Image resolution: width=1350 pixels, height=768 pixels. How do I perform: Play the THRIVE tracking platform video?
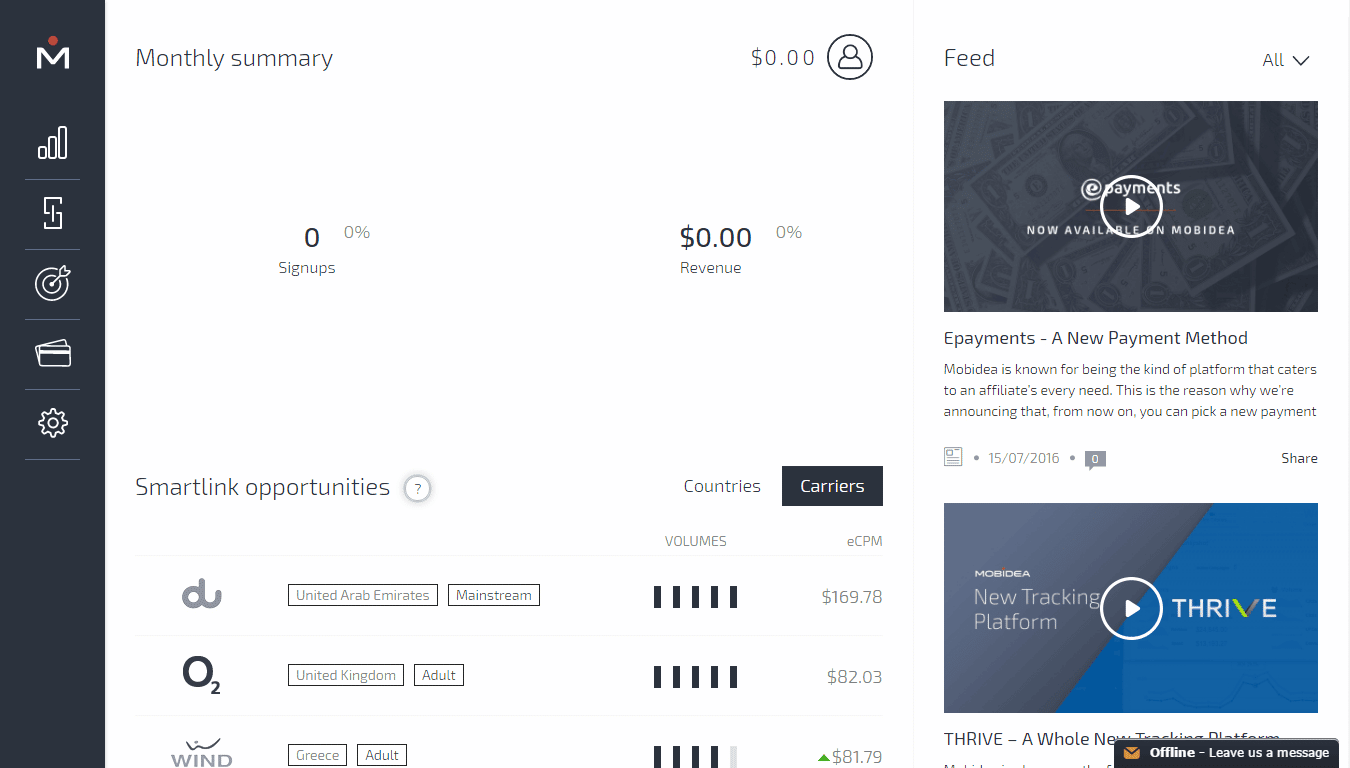(x=1131, y=608)
